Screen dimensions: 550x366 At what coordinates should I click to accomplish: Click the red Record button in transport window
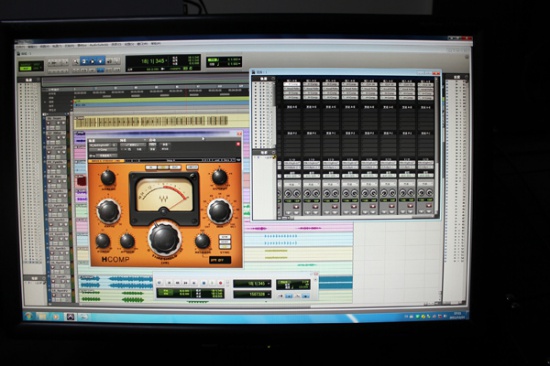220,283
